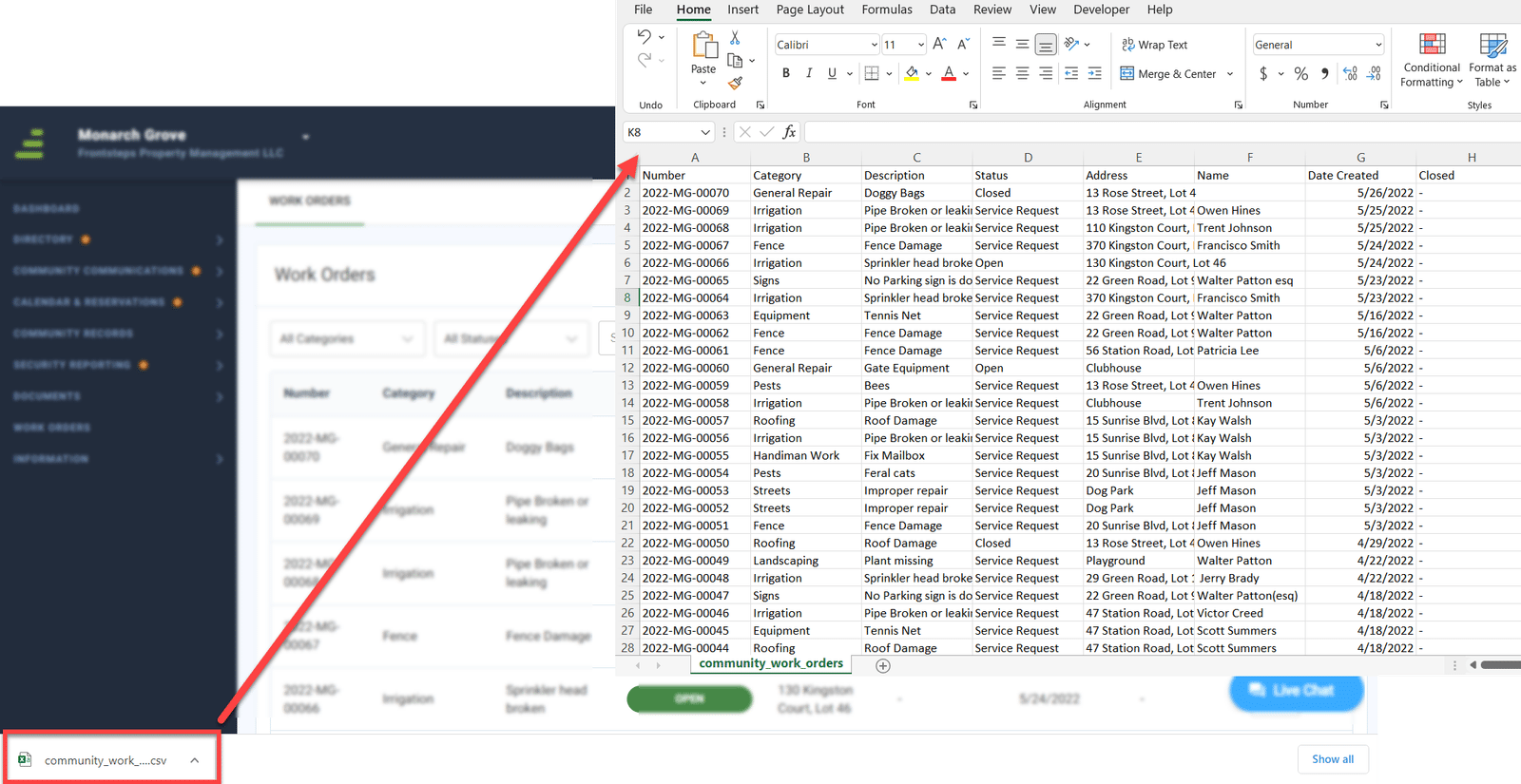Toggle Italic formatting
Image resolution: width=1521 pixels, height=784 pixels.
[x=809, y=73]
